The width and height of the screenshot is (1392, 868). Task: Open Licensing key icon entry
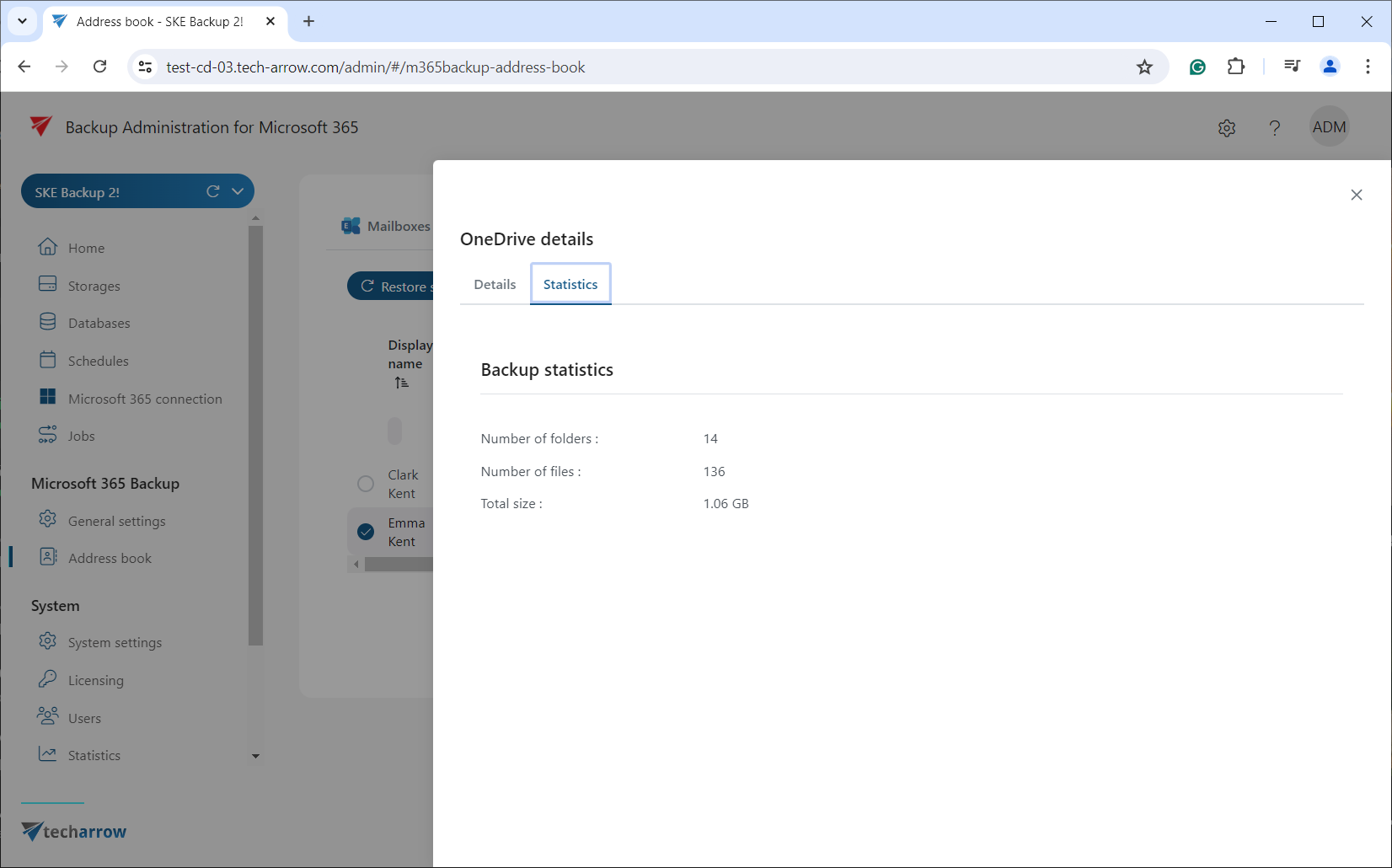(x=48, y=679)
